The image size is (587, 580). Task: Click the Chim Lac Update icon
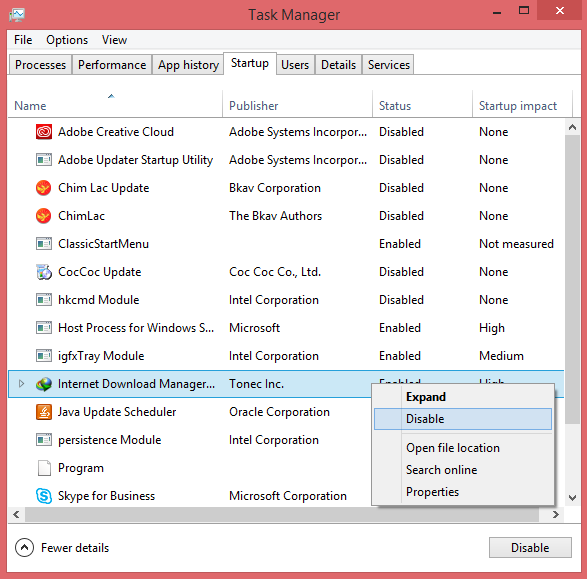44,188
